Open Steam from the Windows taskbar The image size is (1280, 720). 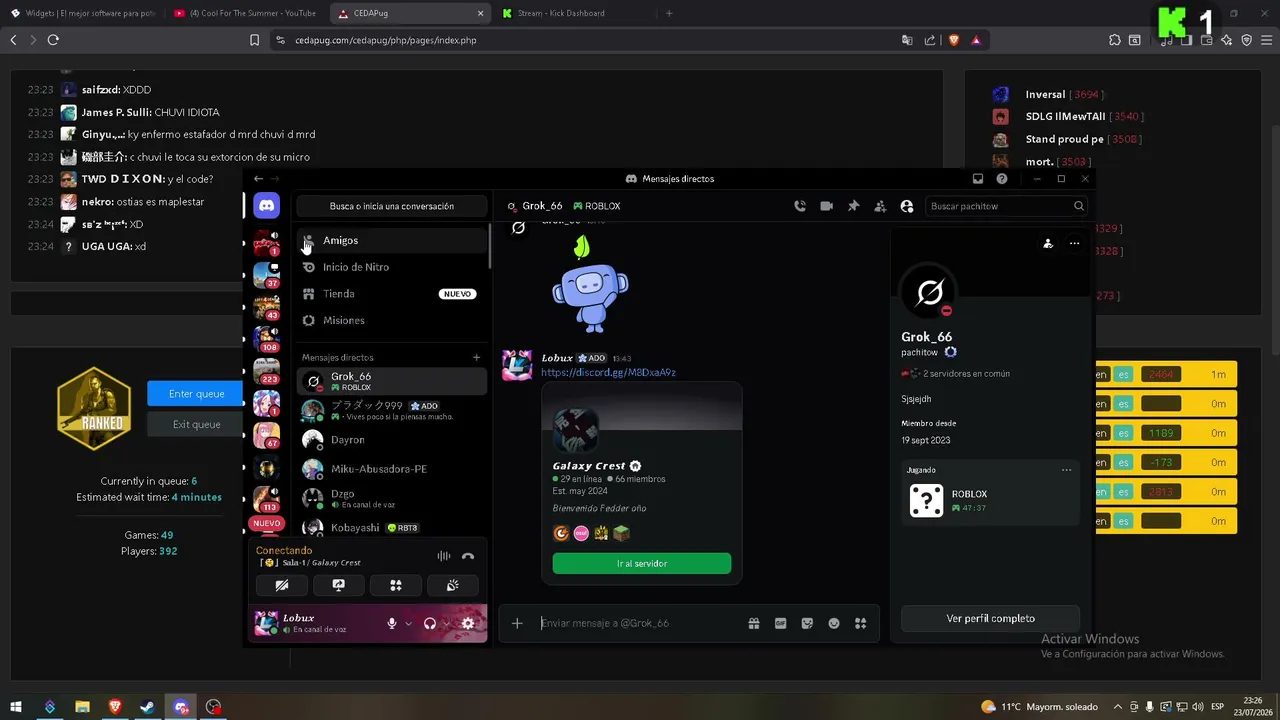click(x=147, y=707)
